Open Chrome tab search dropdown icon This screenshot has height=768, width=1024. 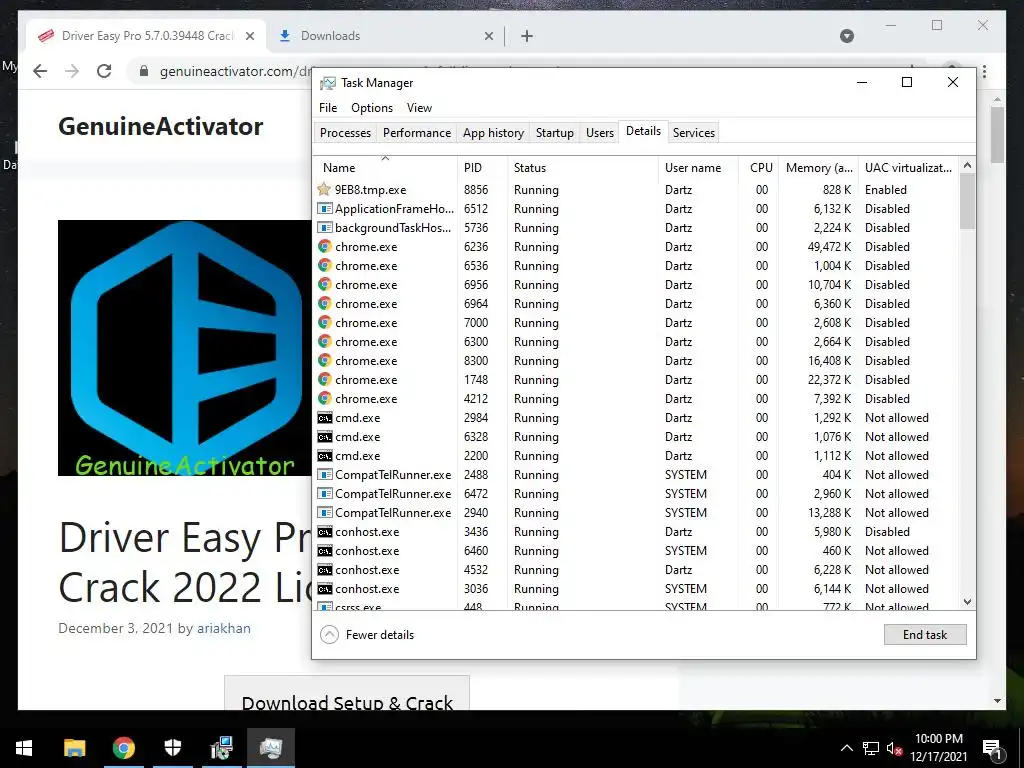[x=846, y=36]
